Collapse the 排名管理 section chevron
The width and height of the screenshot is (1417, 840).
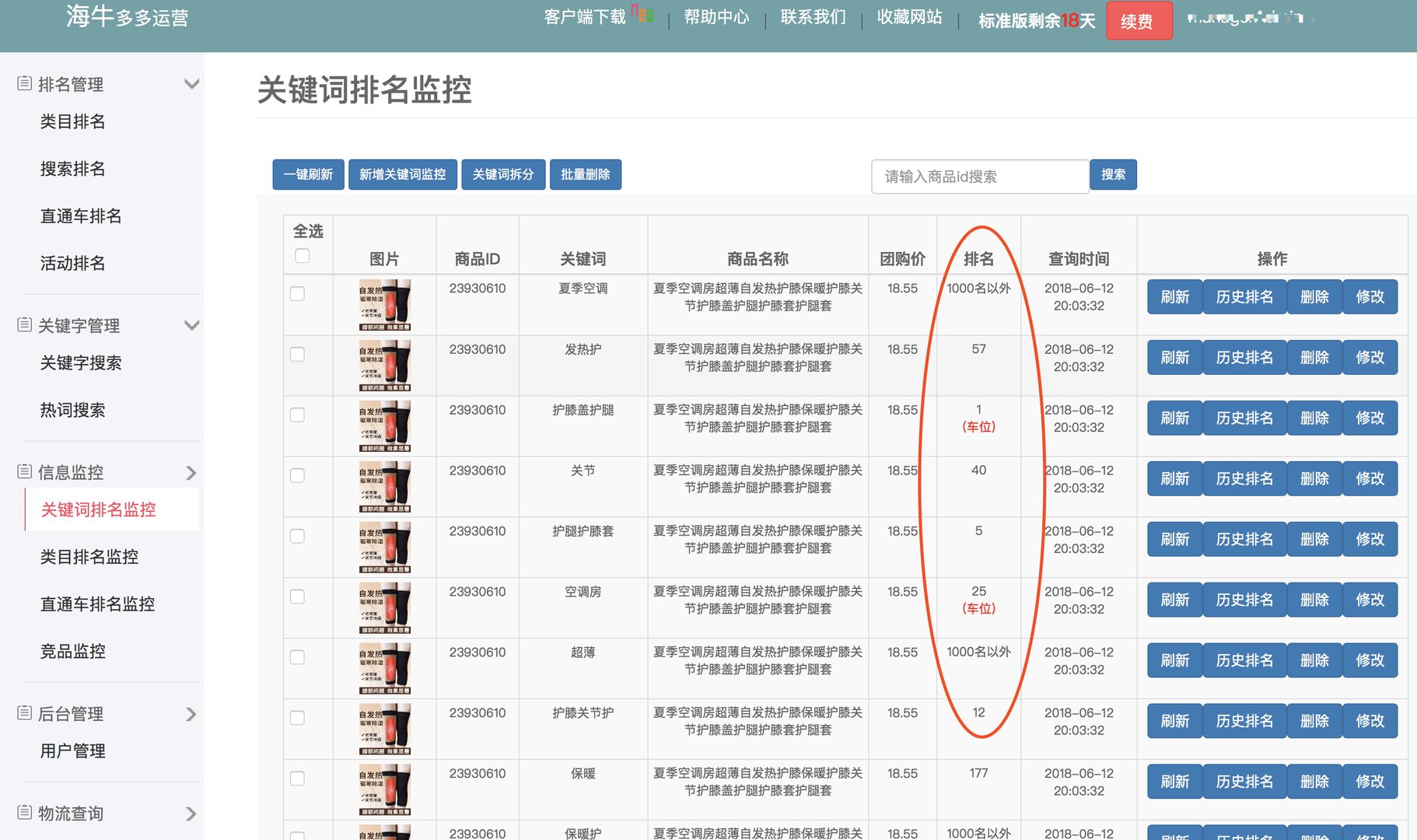[191, 83]
